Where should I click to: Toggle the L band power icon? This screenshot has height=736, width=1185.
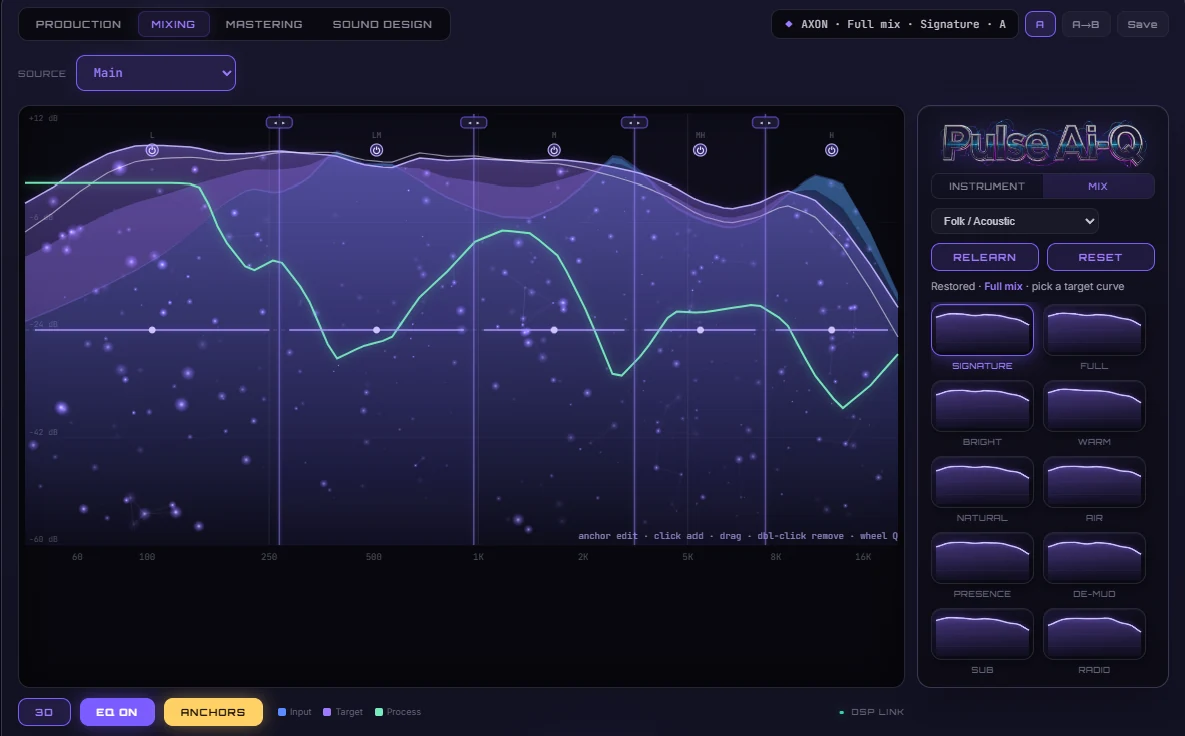pos(152,150)
